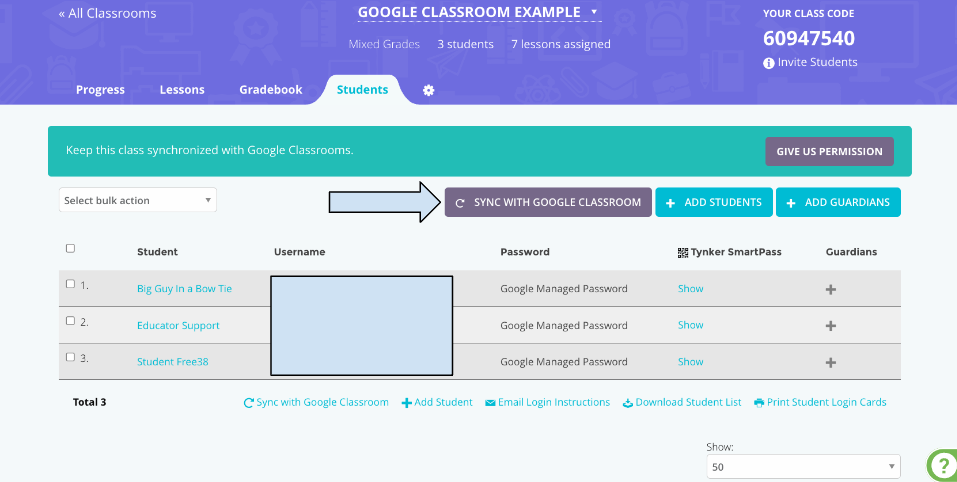Switch to the Gradebook tab

coord(270,90)
